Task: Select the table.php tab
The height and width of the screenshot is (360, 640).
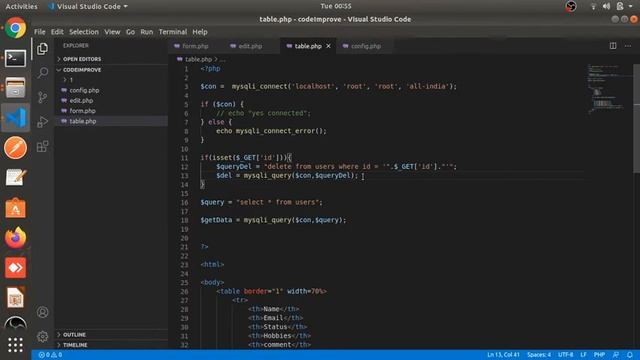Action: (308, 46)
